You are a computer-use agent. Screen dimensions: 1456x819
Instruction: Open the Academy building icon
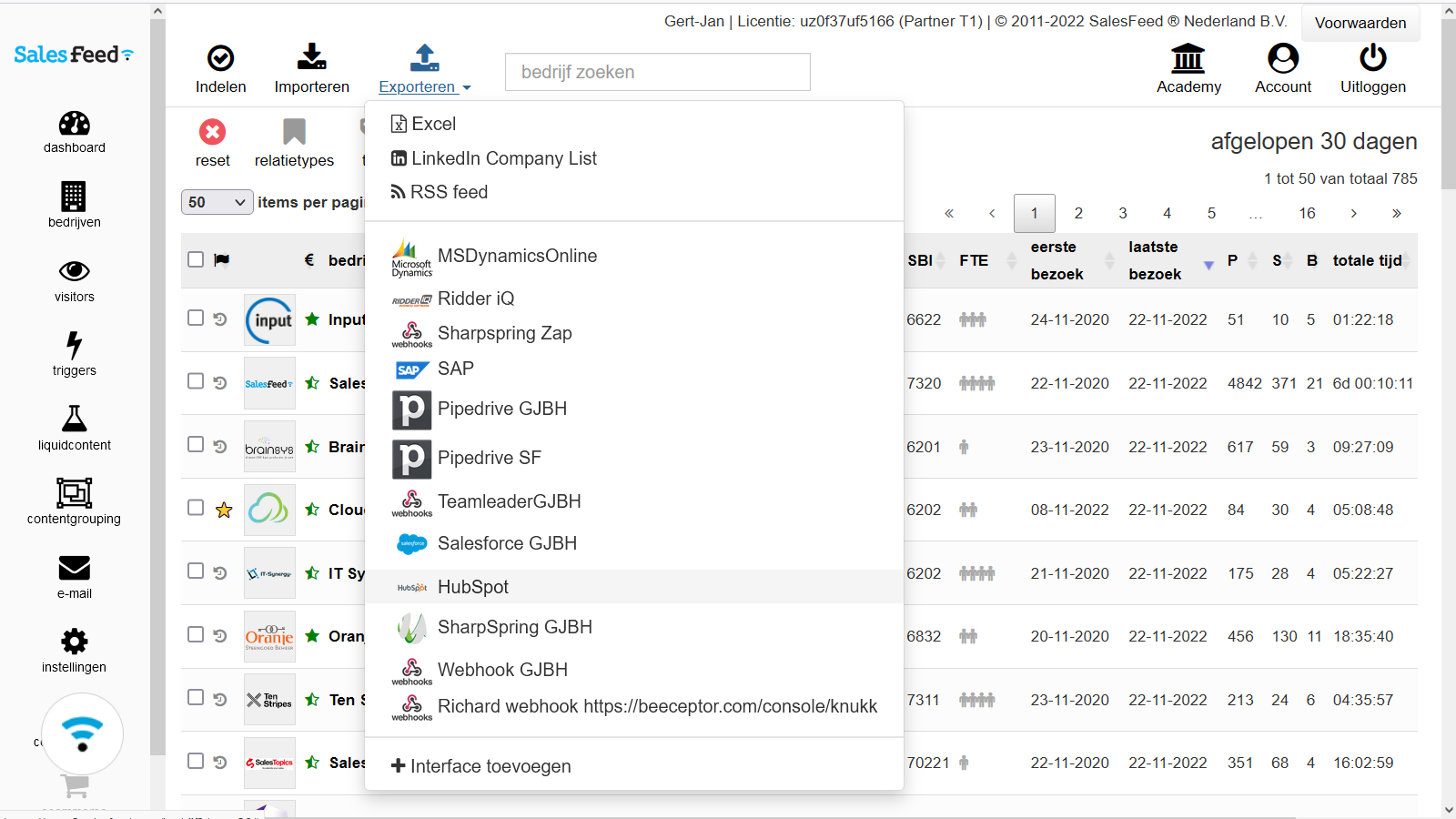(1188, 59)
